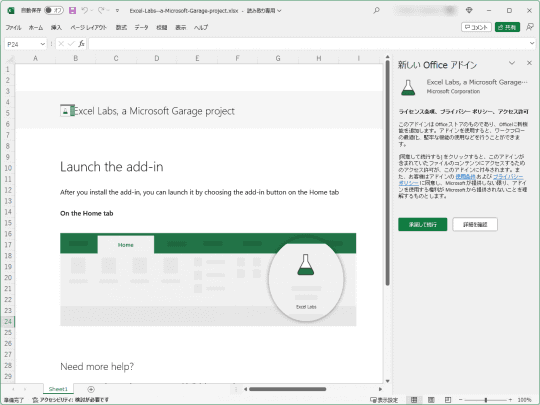Click the scroll down arrow of sheet

click(x=387, y=381)
